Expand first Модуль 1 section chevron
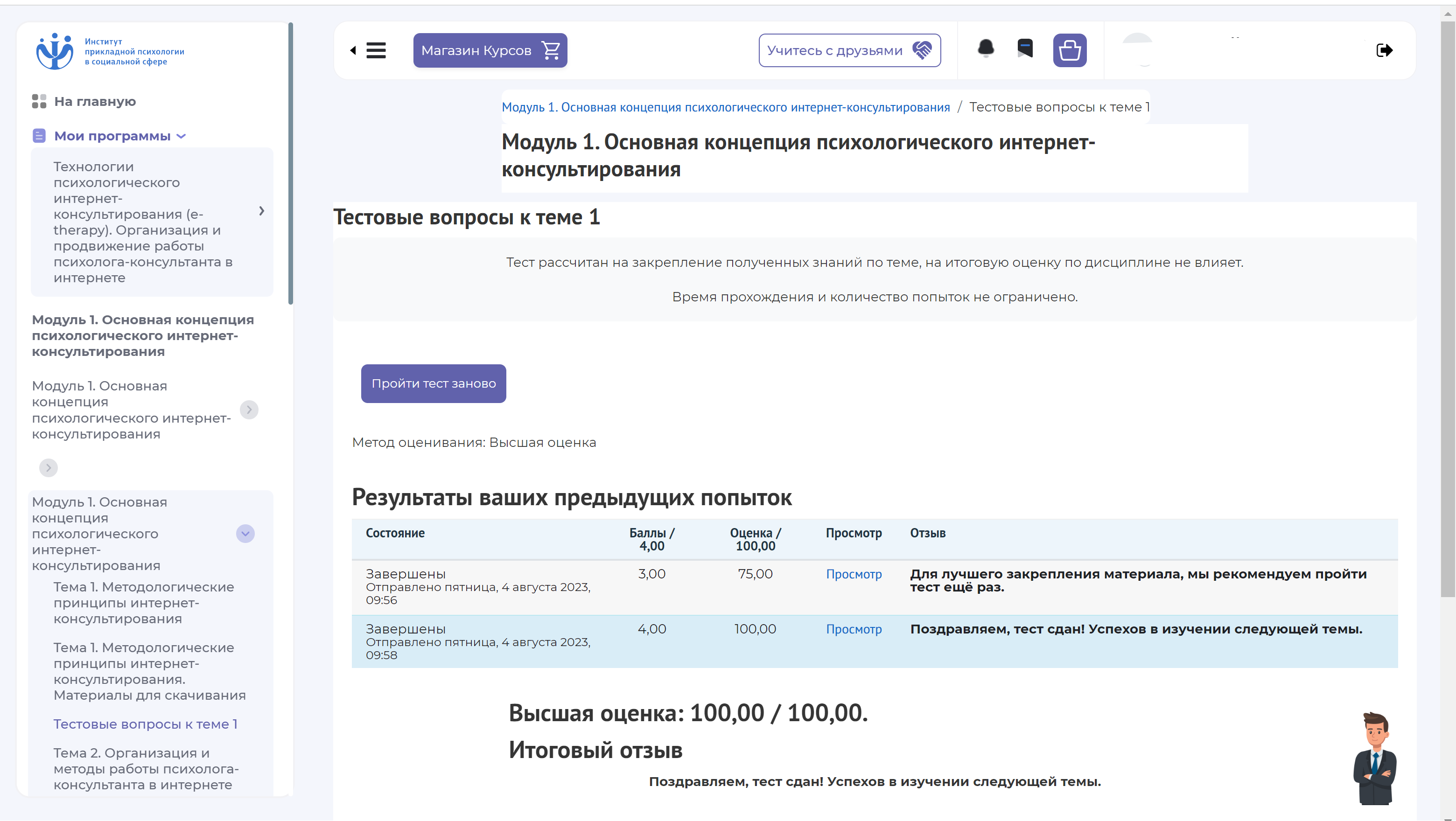The image size is (1456, 821). tap(249, 410)
